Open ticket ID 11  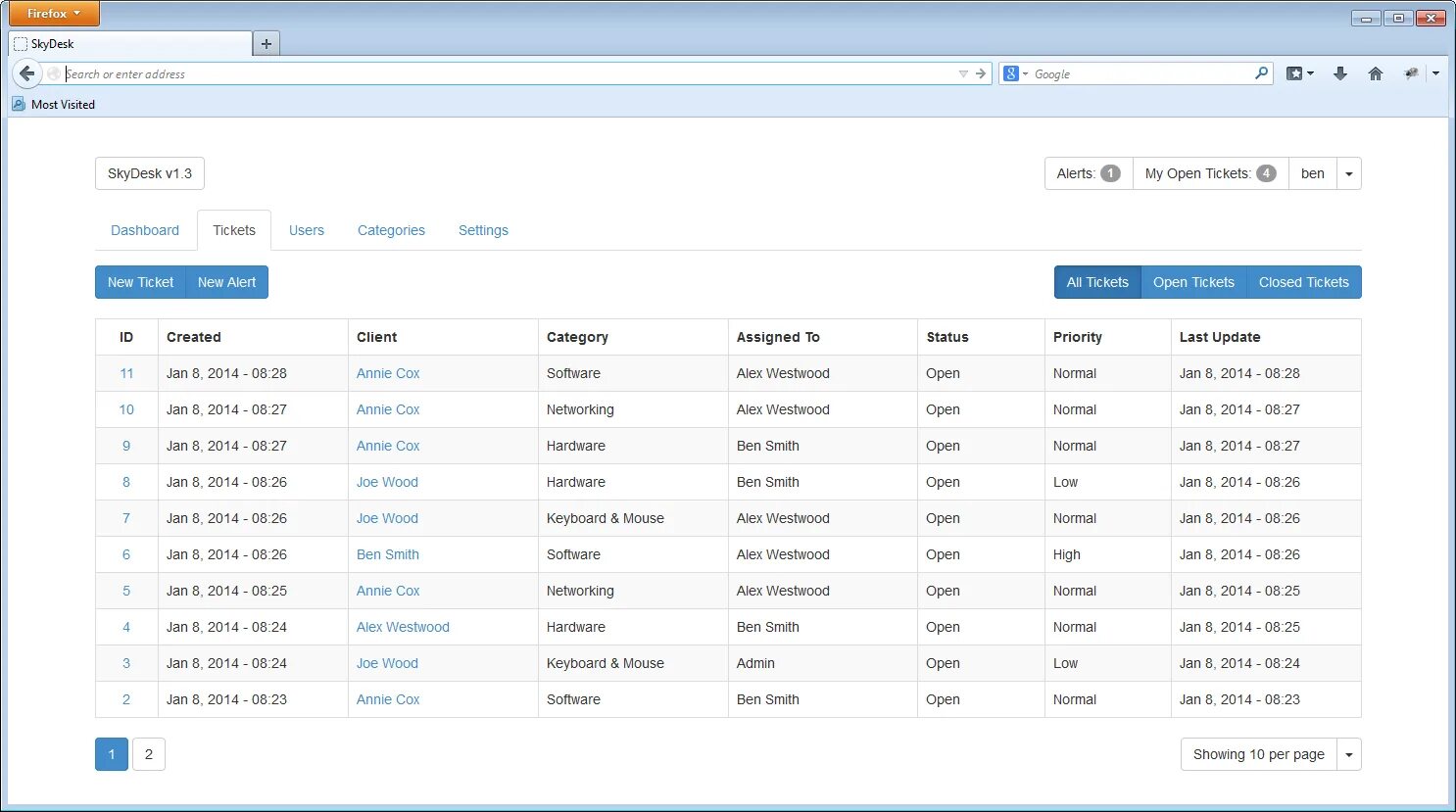[x=126, y=373]
